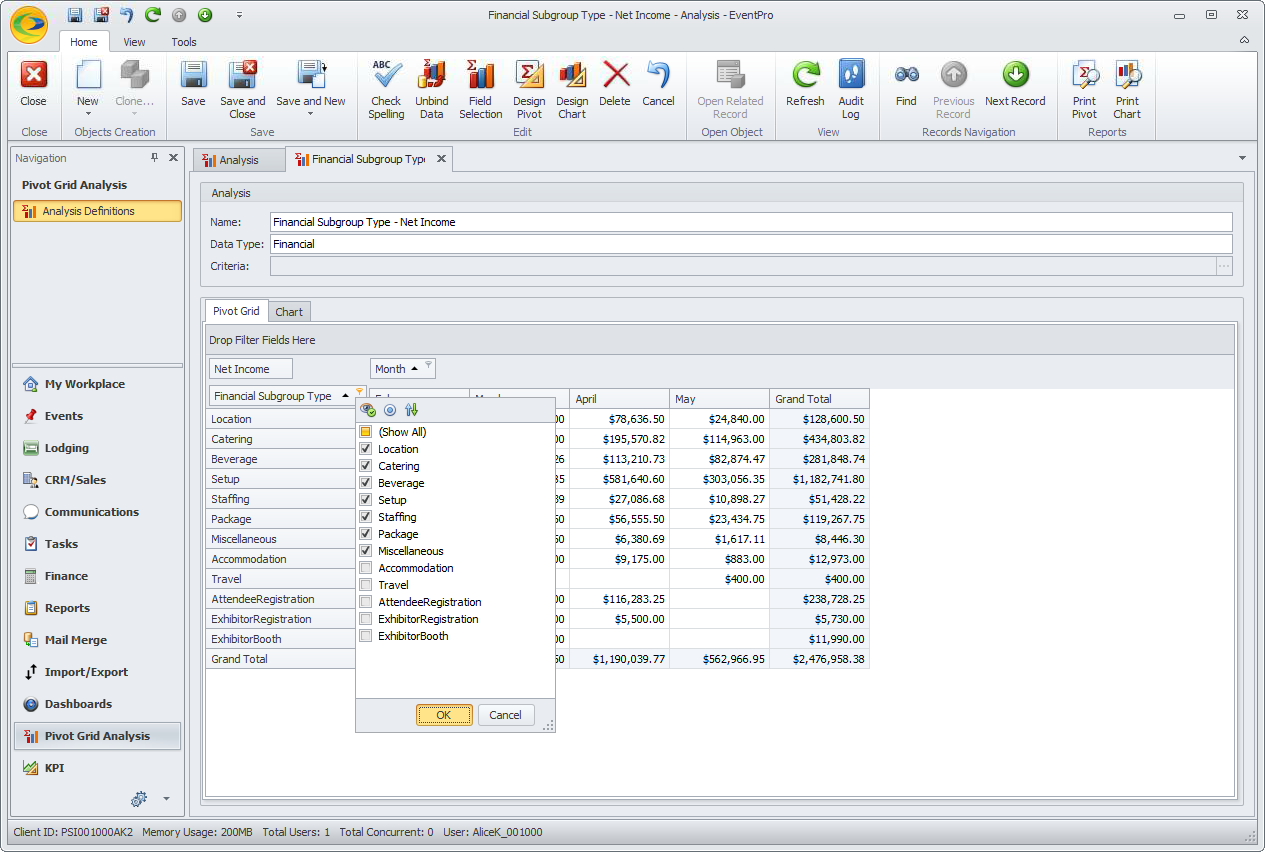Click Cancel in the filter popup

pyautogui.click(x=506, y=715)
